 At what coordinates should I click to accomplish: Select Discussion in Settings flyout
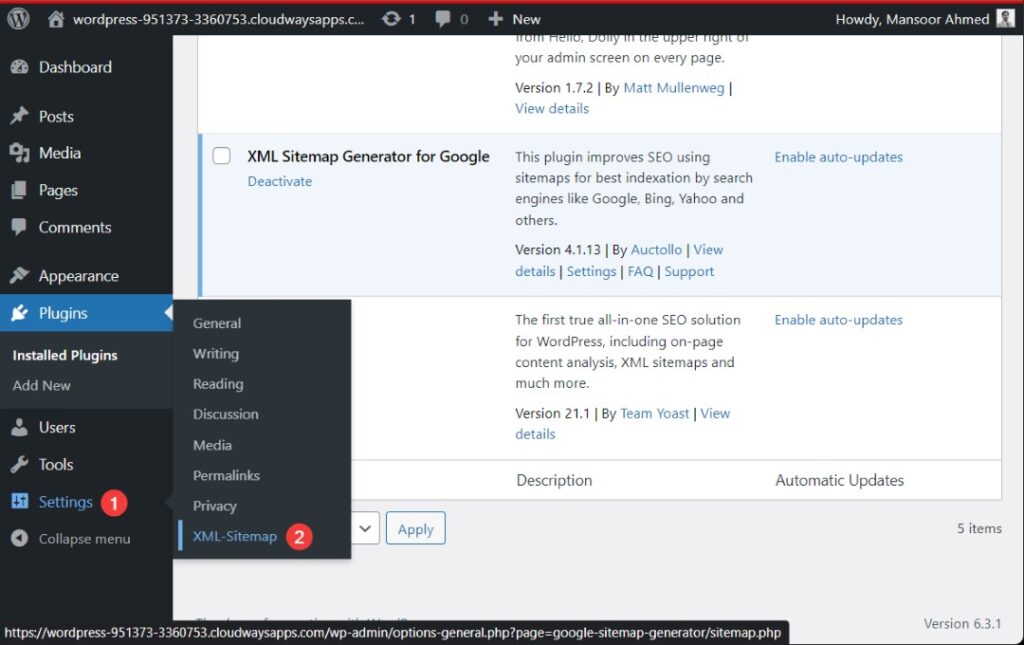tap(225, 414)
